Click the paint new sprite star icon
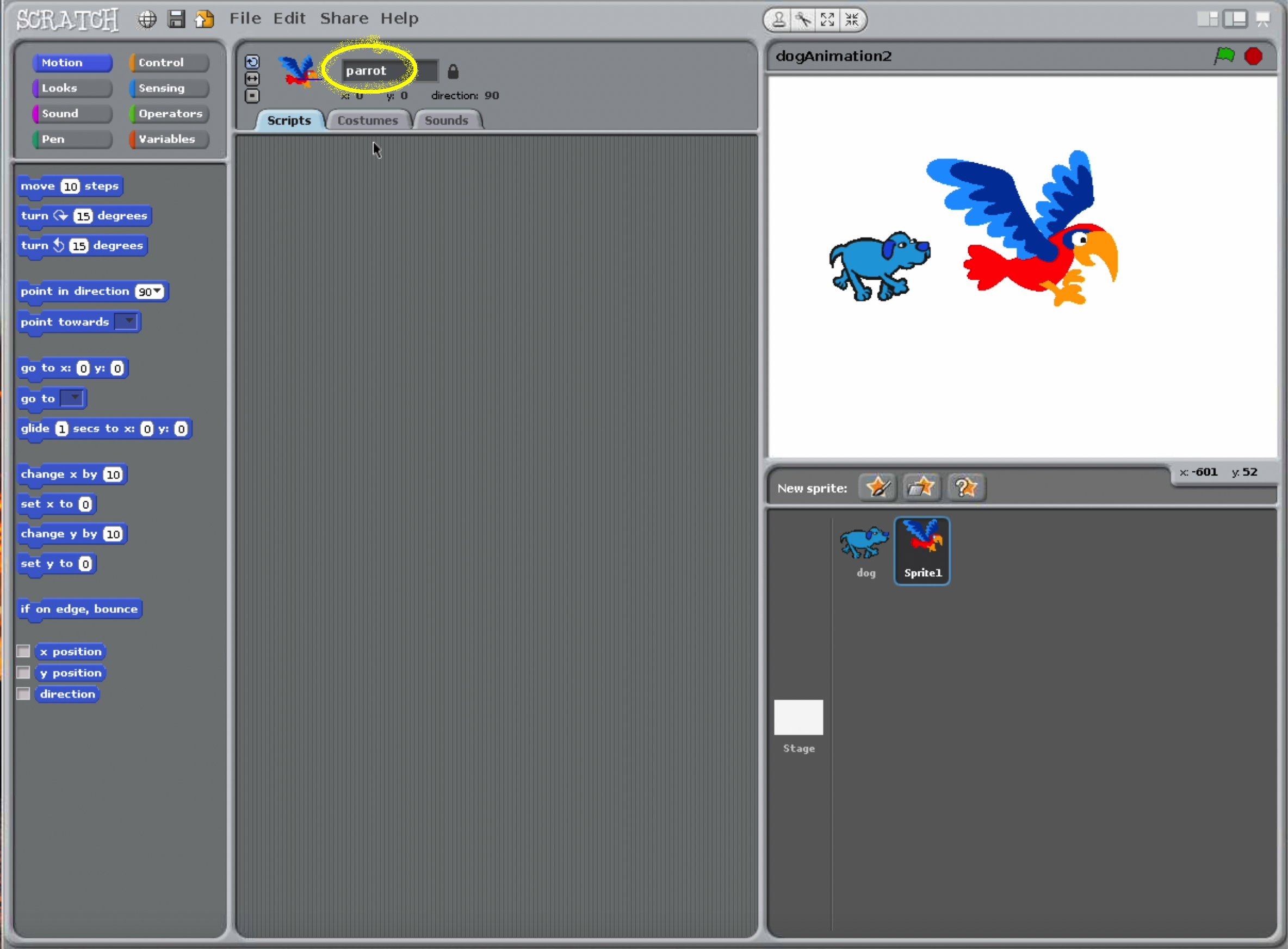This screenshot has width=1288, height=949. tap(877, 488)
